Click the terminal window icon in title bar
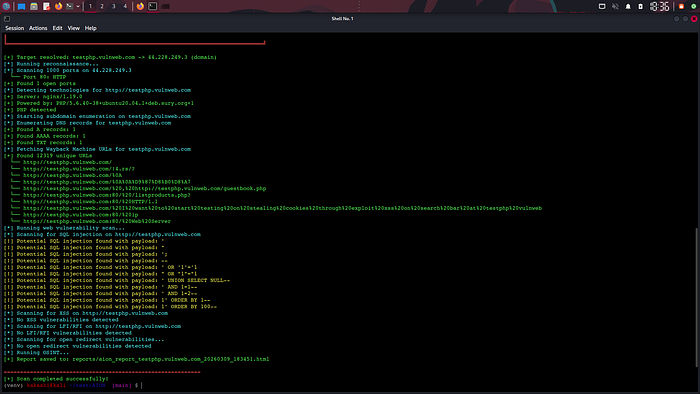The width and height of the screenshot is (700, 394). pyautogui.click(x=7, y=19)
